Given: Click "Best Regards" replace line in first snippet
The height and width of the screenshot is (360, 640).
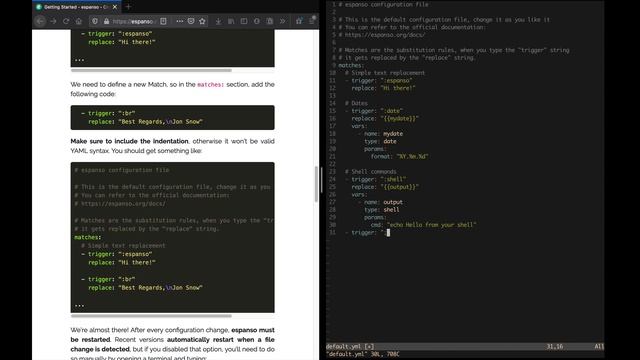Looking at the screenshot, I should tap(145, 122).
